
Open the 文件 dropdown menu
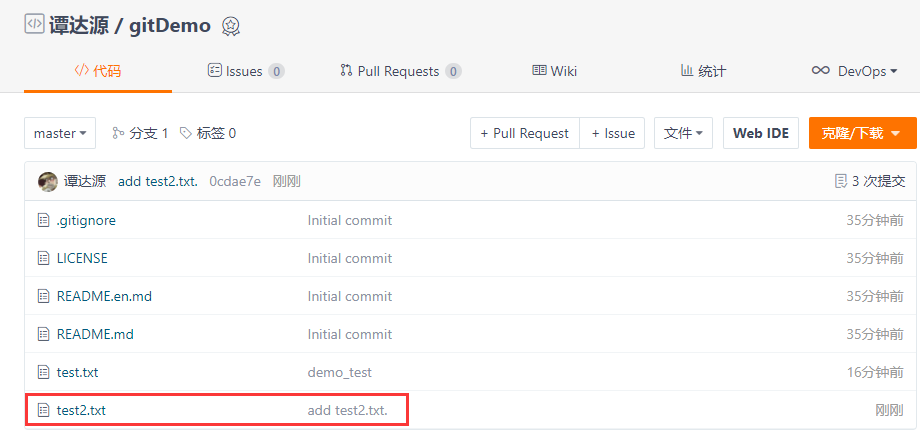click(684, 133)
